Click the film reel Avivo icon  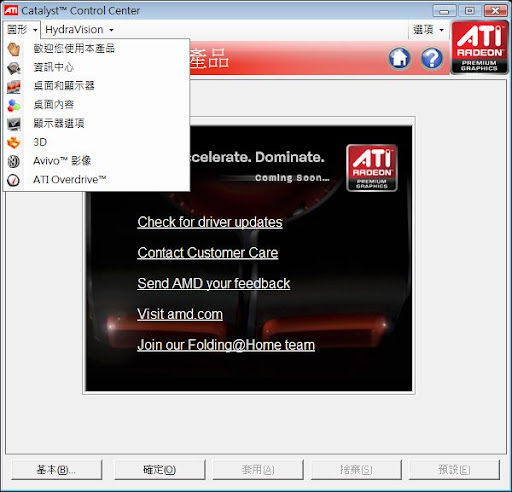[x=14, y=161]
